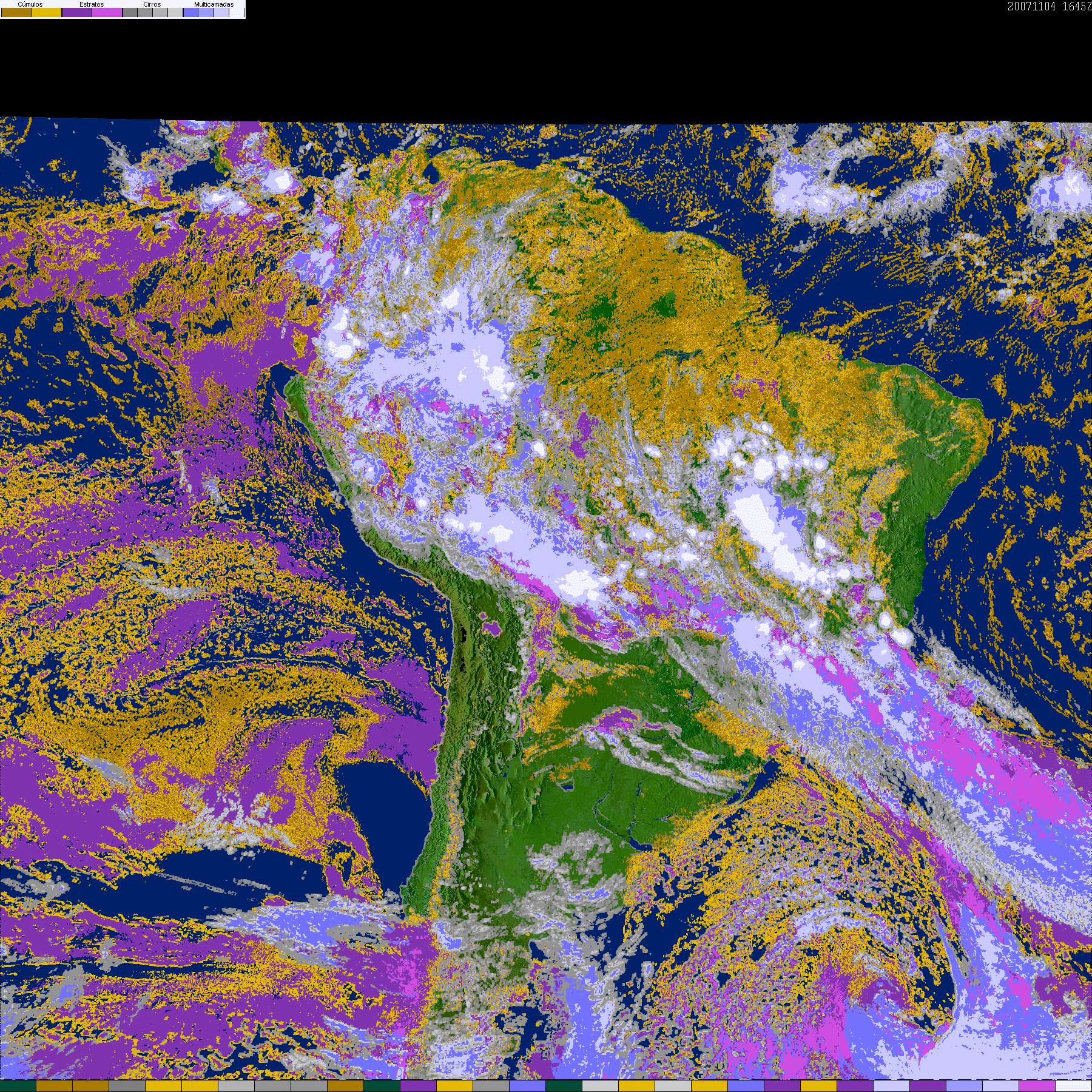Image resolution: width=1092 pixels, height=1092 pixels.
Task: Click the white swatch ending the legend
Action: pos(237,12)
